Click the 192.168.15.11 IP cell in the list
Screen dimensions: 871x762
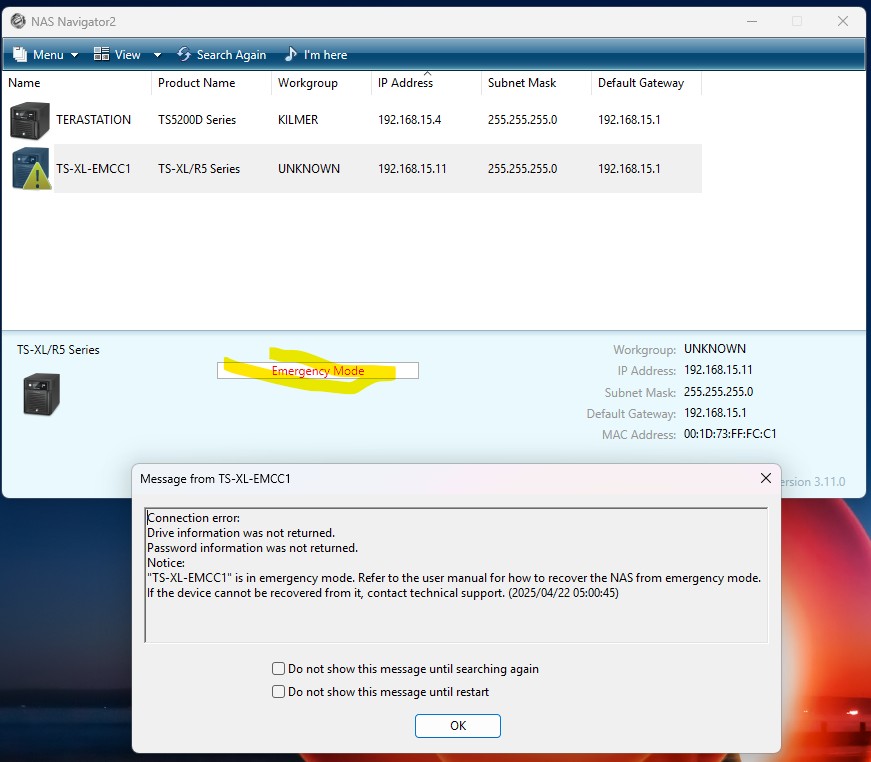tap(412, 169)
